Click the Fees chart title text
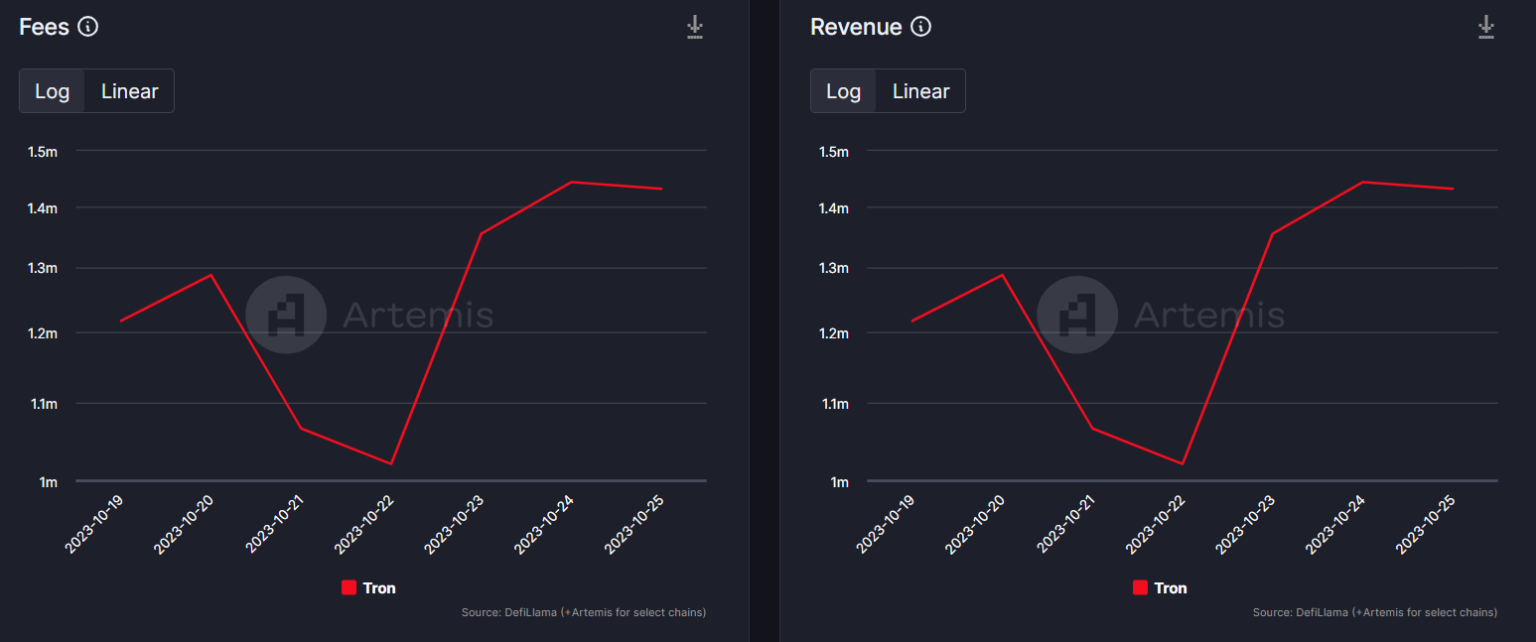The image size is (1536, 642). click(x=44, y=27)
